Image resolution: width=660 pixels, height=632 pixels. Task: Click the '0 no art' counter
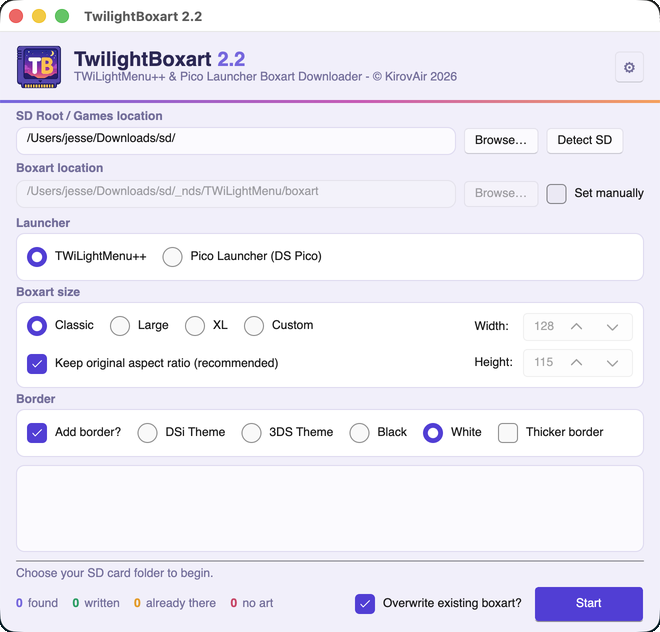252,603
